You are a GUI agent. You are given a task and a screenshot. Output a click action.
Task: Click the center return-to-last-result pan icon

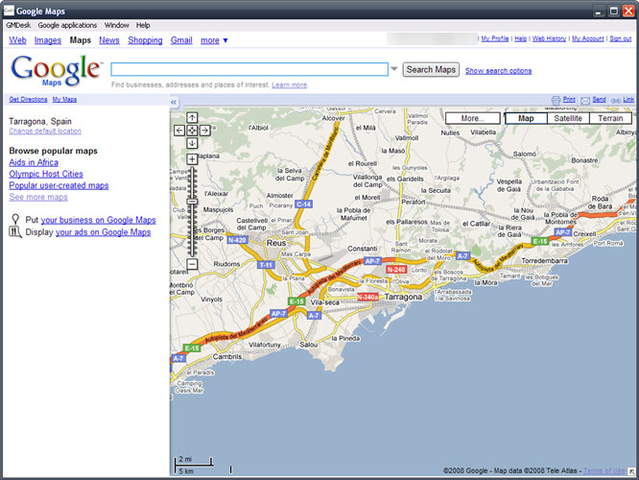coord(192,130)
